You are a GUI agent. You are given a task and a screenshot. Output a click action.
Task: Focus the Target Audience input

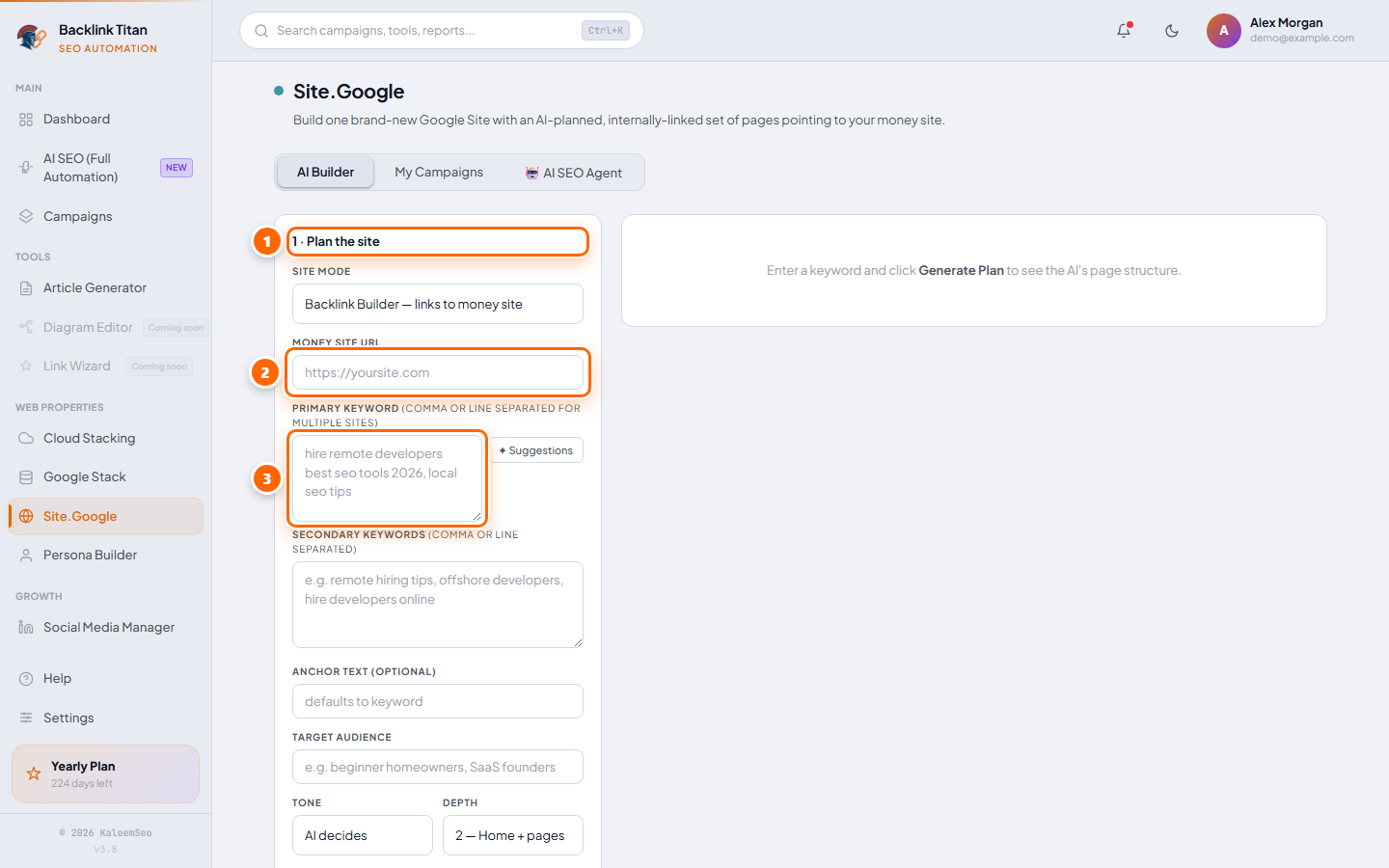[x=438, y=767]
